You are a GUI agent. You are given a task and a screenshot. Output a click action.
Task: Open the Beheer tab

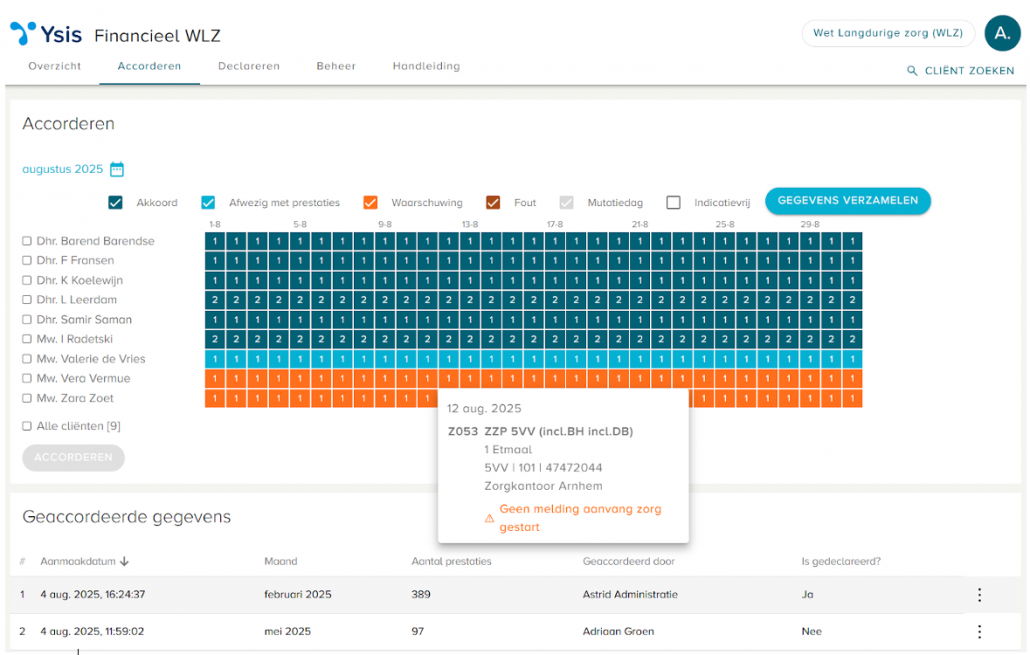pos(336,66)
